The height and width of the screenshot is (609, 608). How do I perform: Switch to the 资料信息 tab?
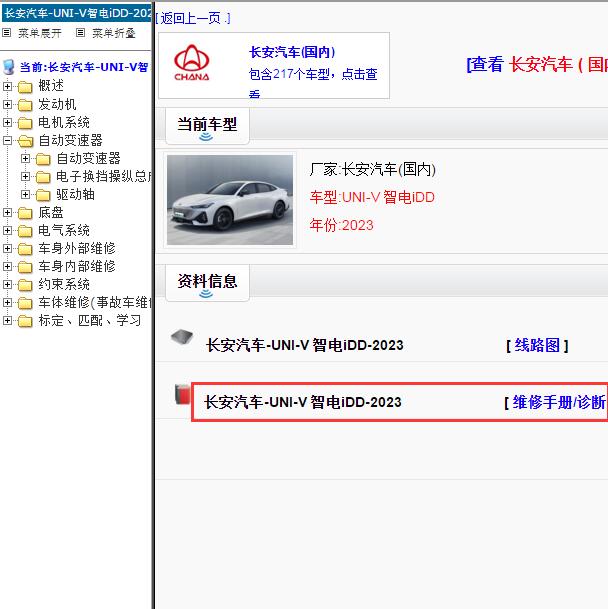(x=207, y=282)
